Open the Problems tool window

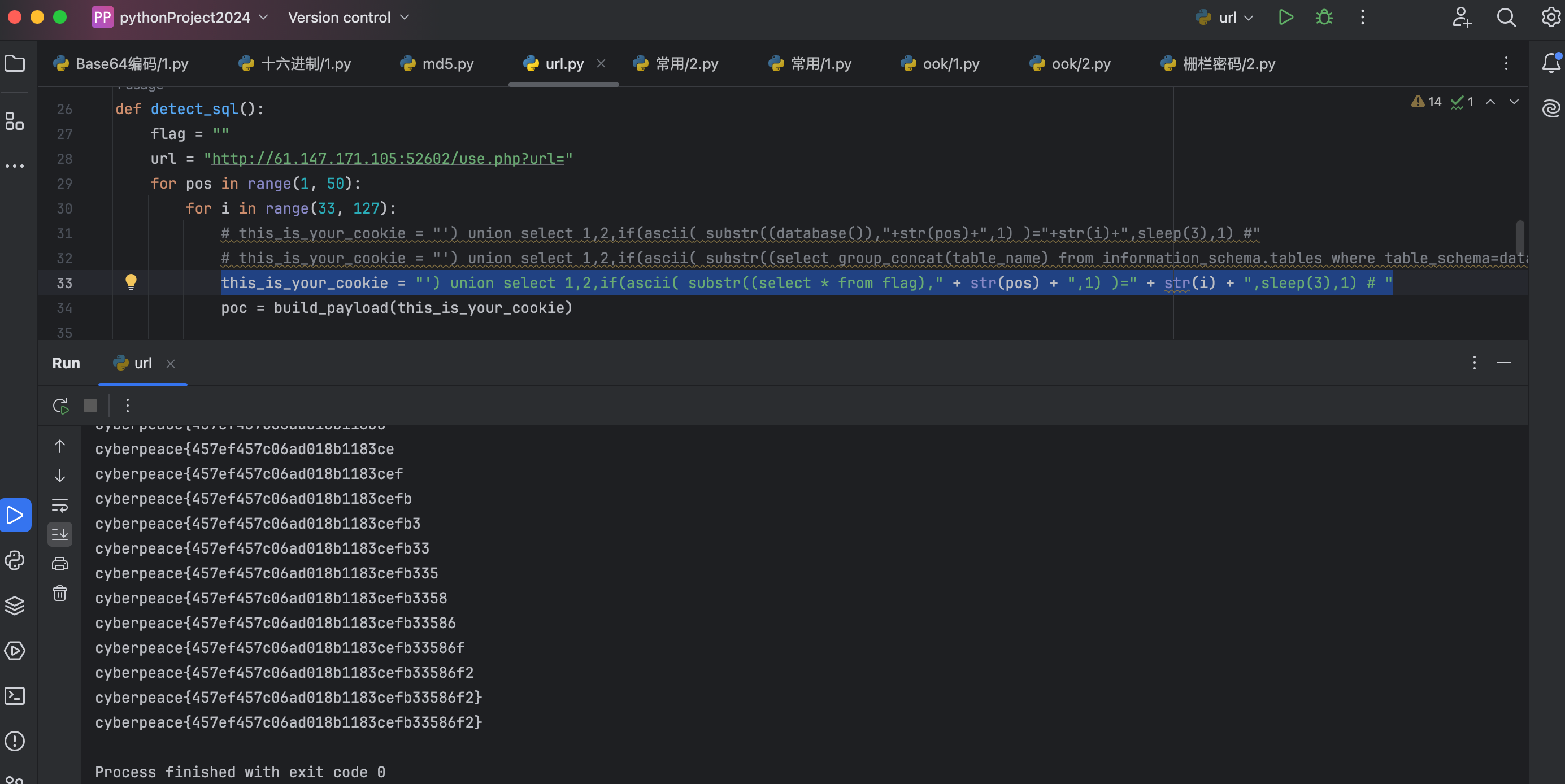pyautogui.click(x=15, y=741)
